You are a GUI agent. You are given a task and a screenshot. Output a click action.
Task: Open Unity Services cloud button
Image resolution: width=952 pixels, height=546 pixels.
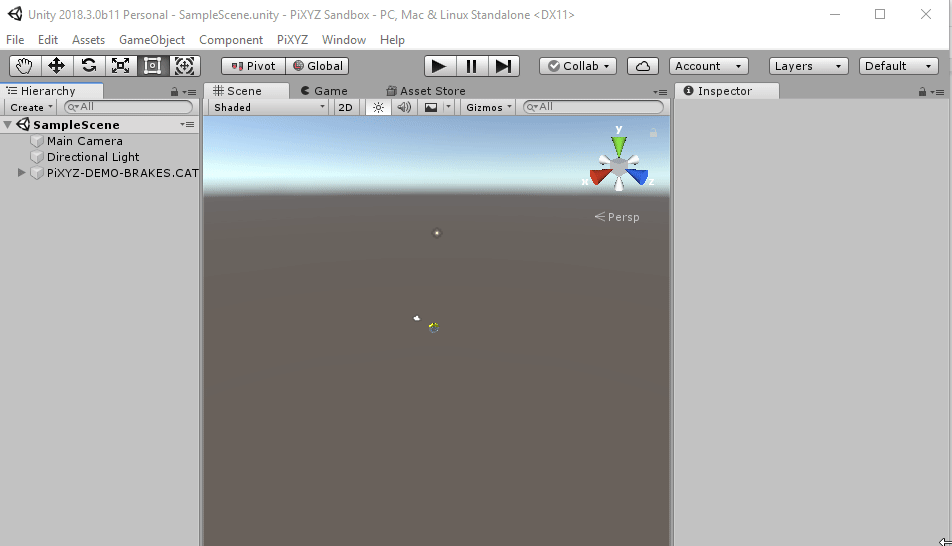tap(643, 66)
